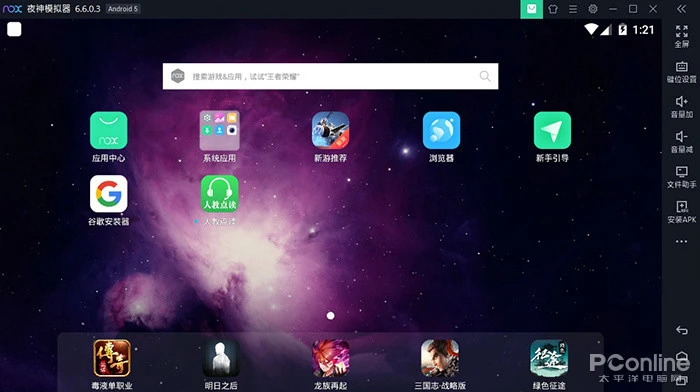Open the title bar hamburger menu

point(573,9)
